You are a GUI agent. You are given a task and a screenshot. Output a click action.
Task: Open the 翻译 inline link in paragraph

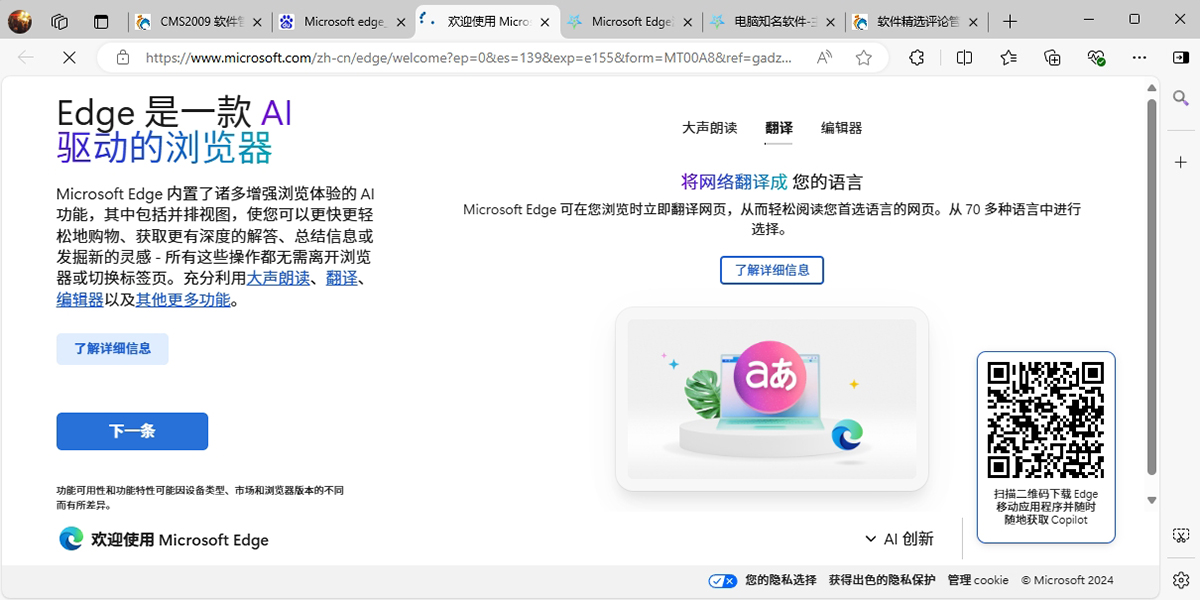pos(342,278)
